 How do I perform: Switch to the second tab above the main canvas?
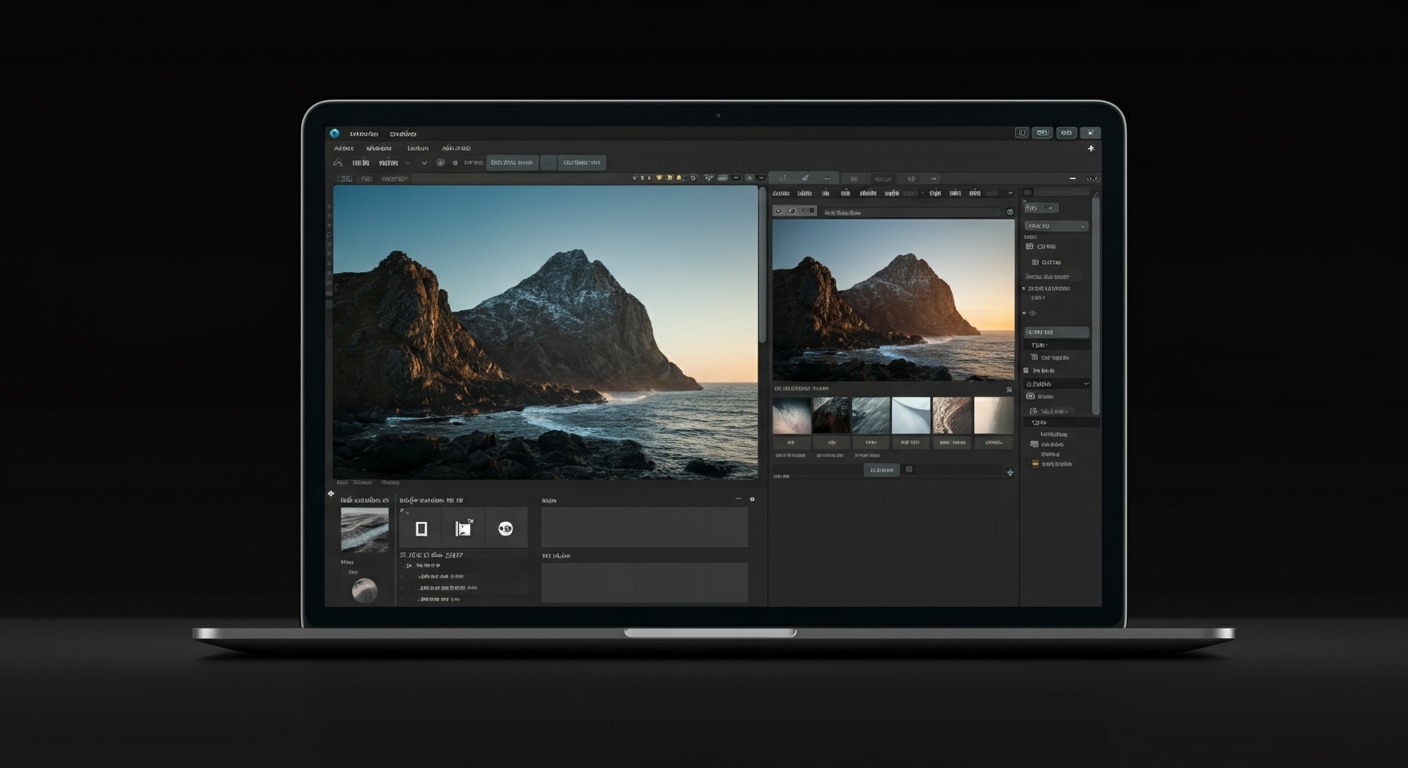point(367,178)
